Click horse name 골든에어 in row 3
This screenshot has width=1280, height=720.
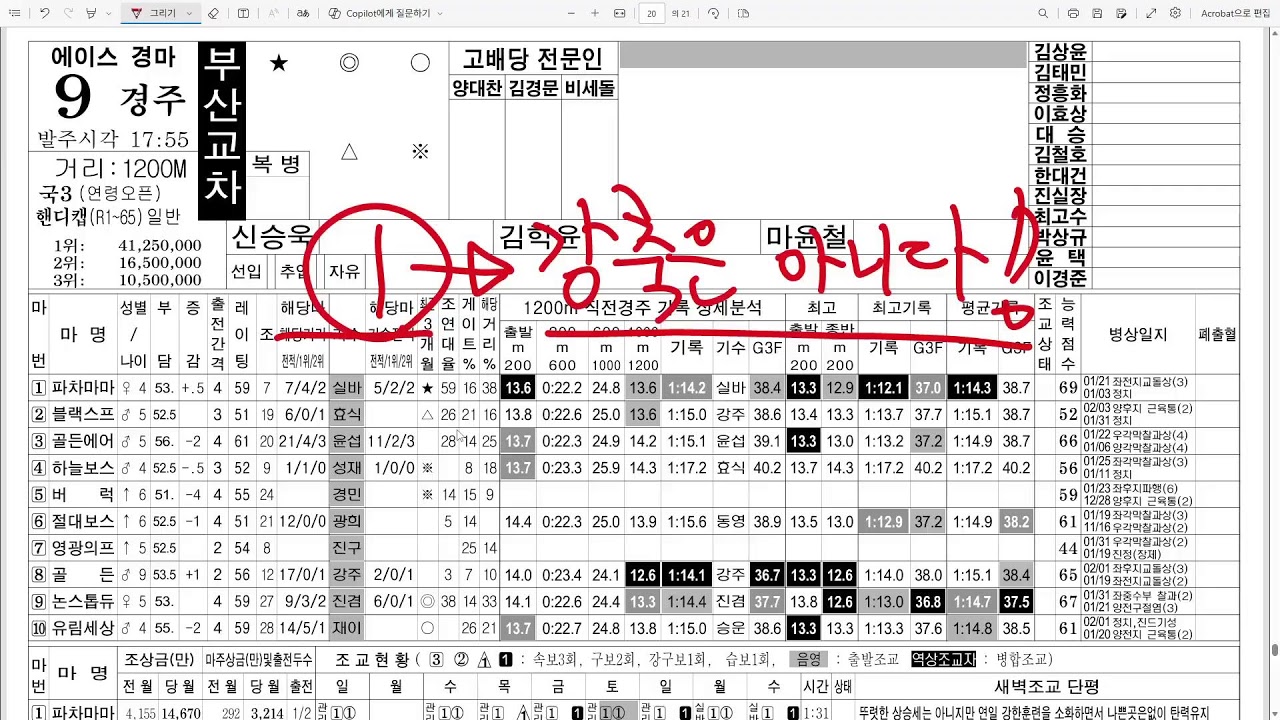pyautogui.click(x=83, y=441)
